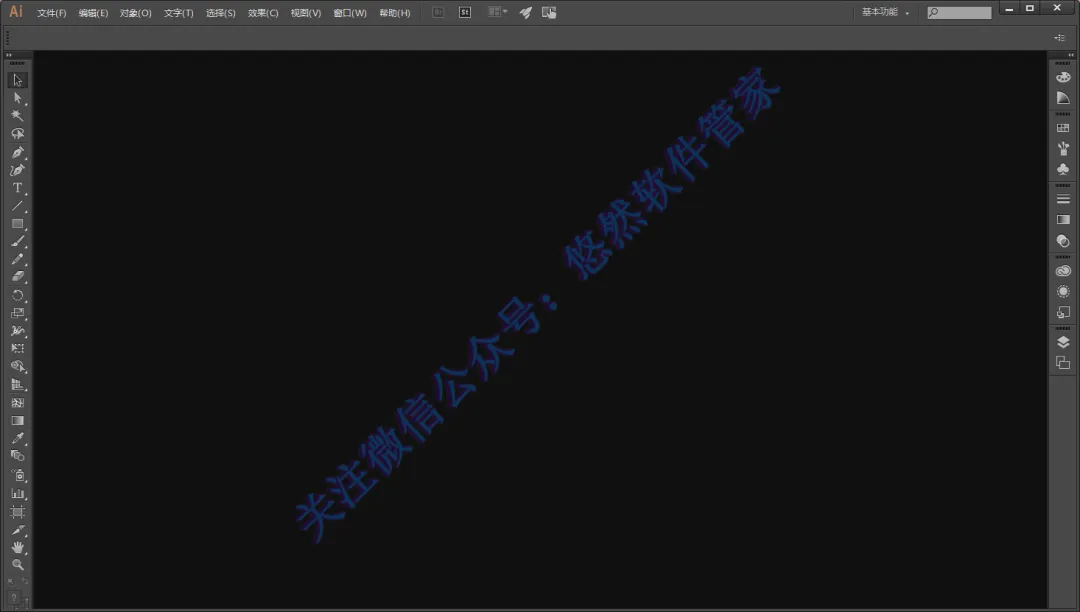
Task: Select the Pencil tool
Action: click(x=17, y=260)
